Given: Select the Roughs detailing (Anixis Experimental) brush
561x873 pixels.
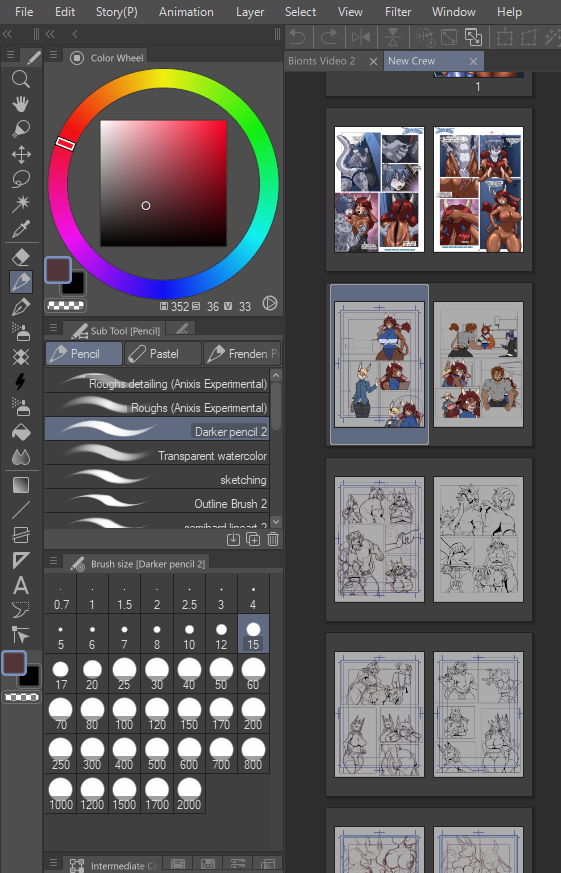Looking at the screenshot, I should tap(157, 382).
